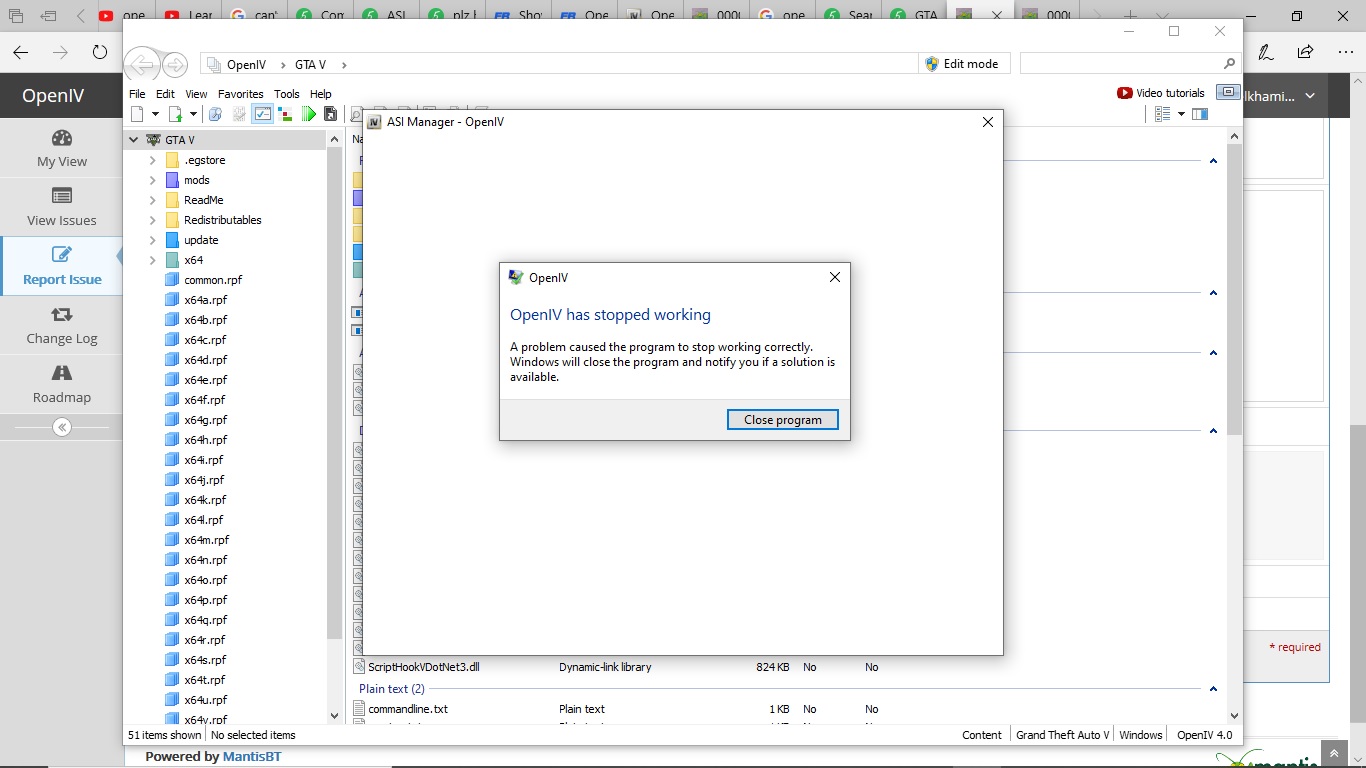The width and height of the screenshot is (1366, 768).
Task: Open the Tools menu
Action: tap(286, 94)
